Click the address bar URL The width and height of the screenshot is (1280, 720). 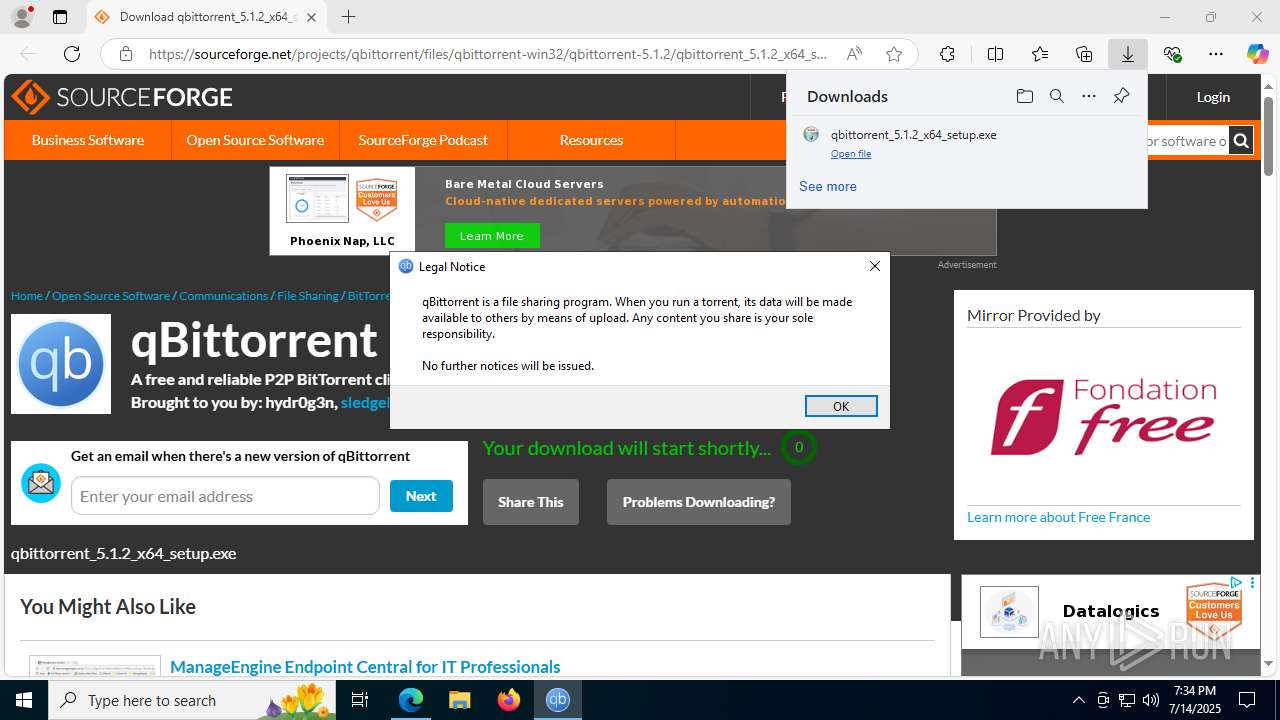[488, 54]
